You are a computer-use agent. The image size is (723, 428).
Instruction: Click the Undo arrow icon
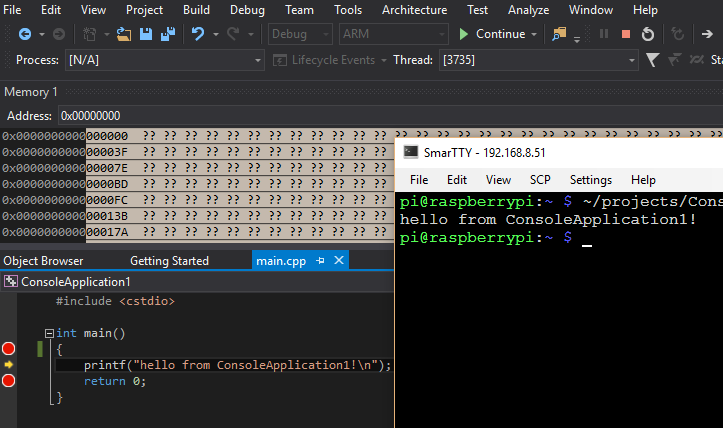(x=198, y=34)
